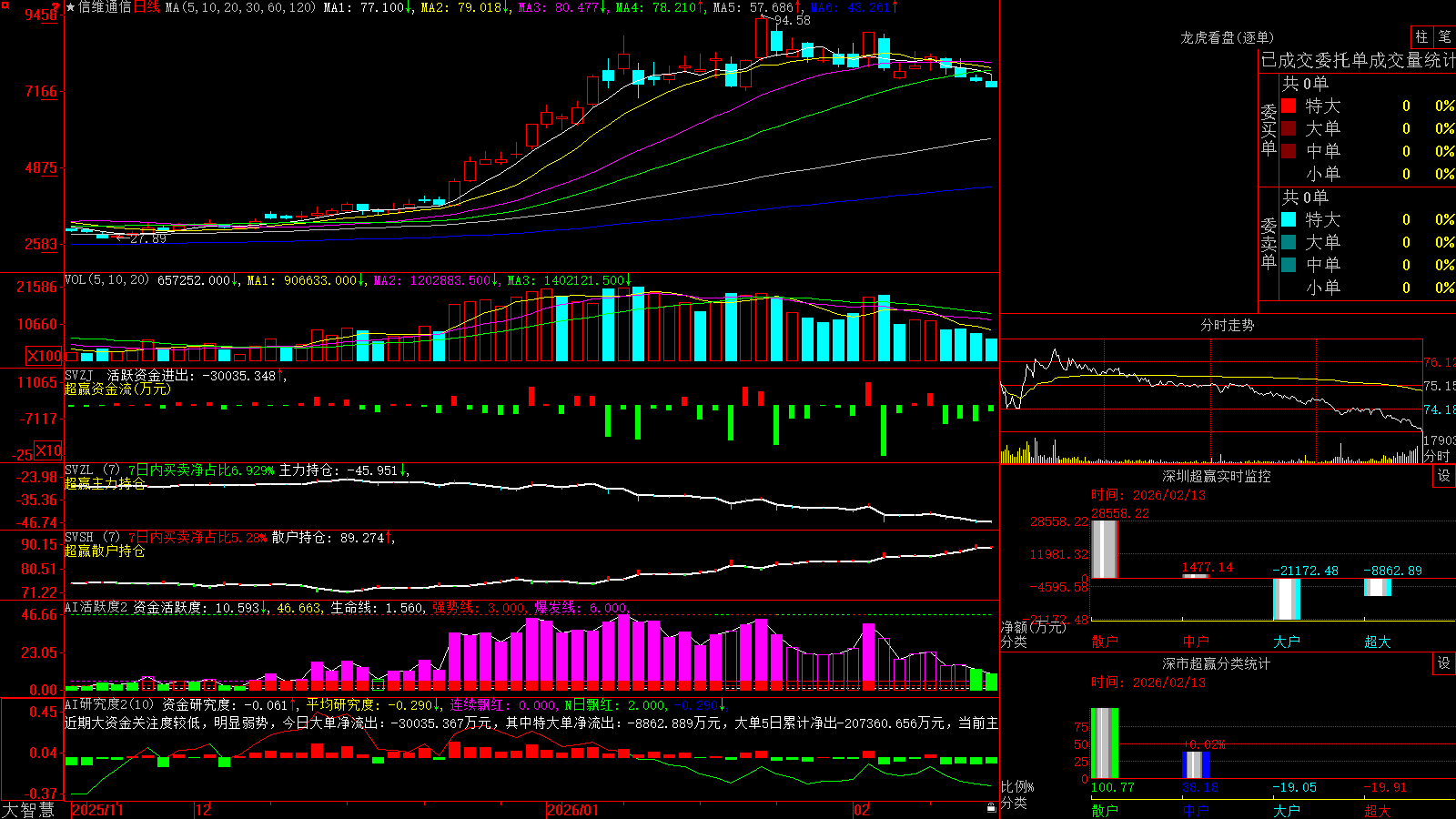This screenshot has width=1456, height=819.
Task: Click the SVZL (7) indicator name
Action: pyautogui.click(x=92, y=470)
